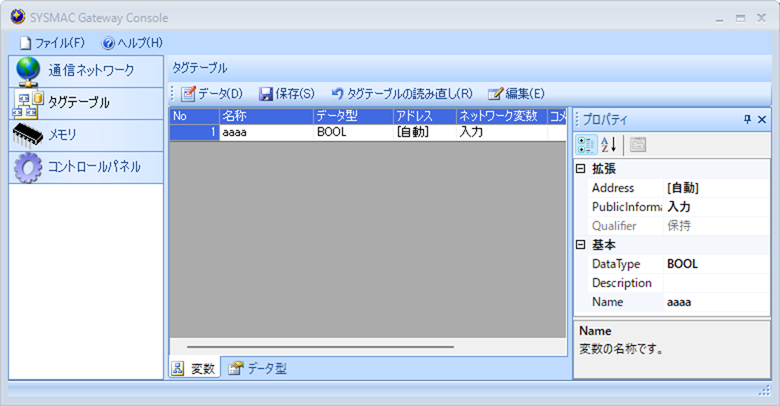This screenshot has width=780, height=406.
Task: Click the horizontal scrollbar under the table
Action: (x=320, y=347)
